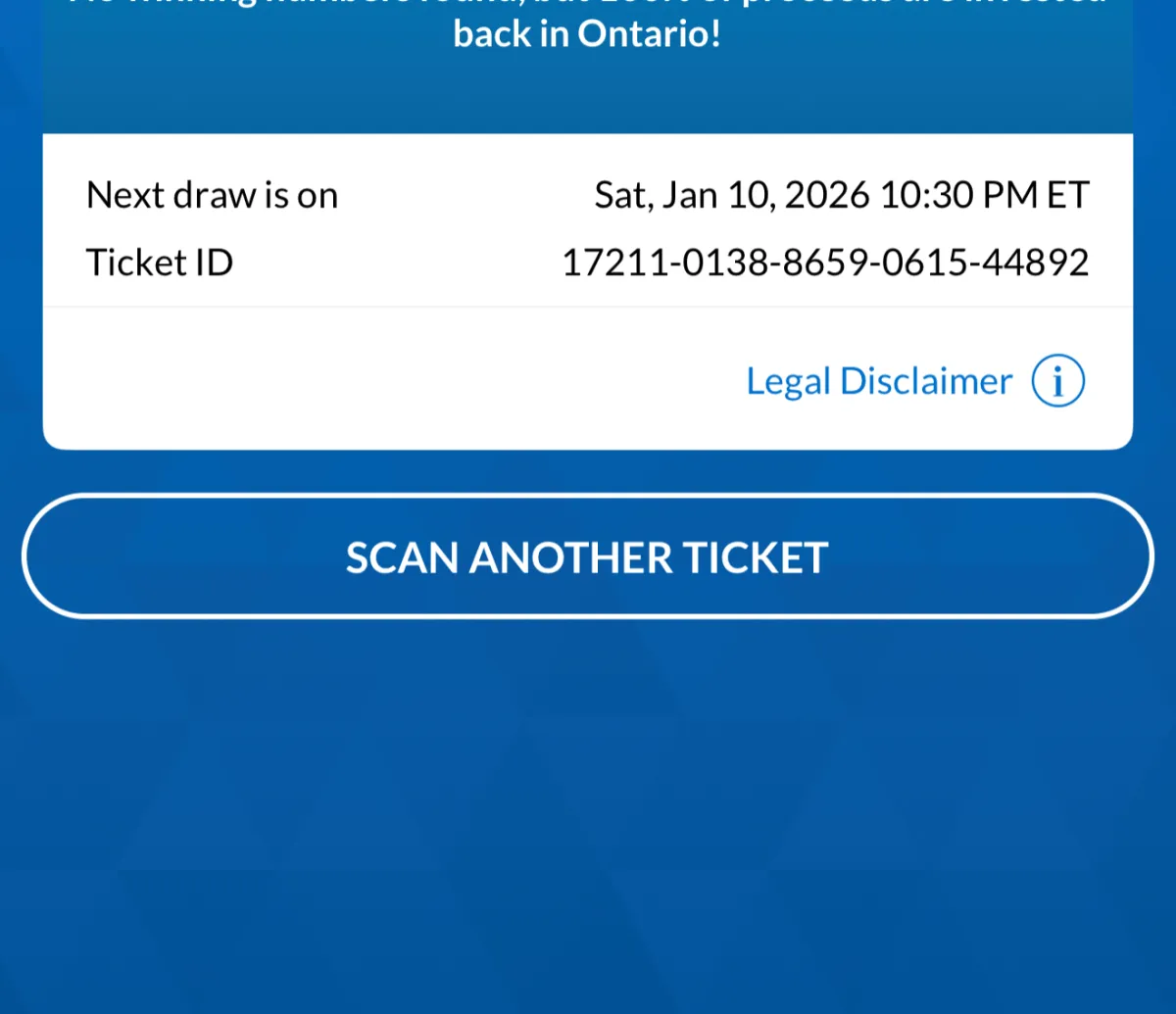Click the word 'Disclaimer' in the legal link
The height and width of the screenshot is (1014, 1176).
[925, 381]
